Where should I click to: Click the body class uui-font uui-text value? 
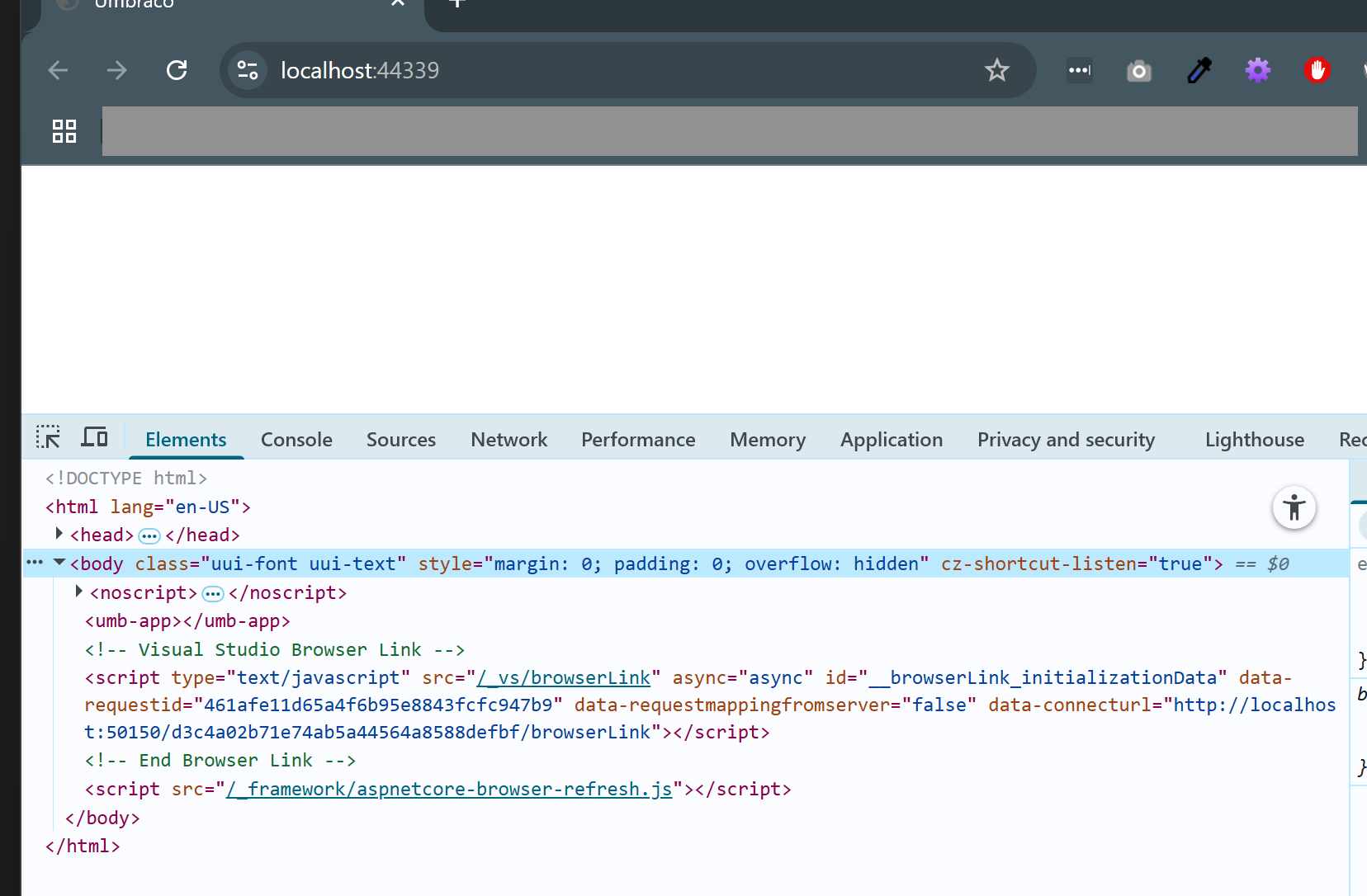304,564
